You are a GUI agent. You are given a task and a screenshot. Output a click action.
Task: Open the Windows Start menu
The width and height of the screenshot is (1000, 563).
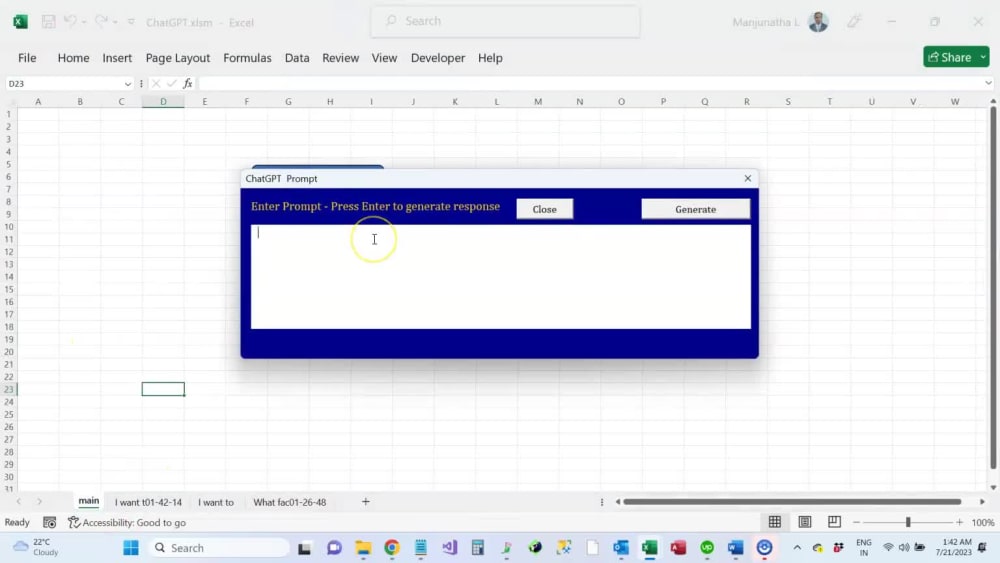(131, 548)
